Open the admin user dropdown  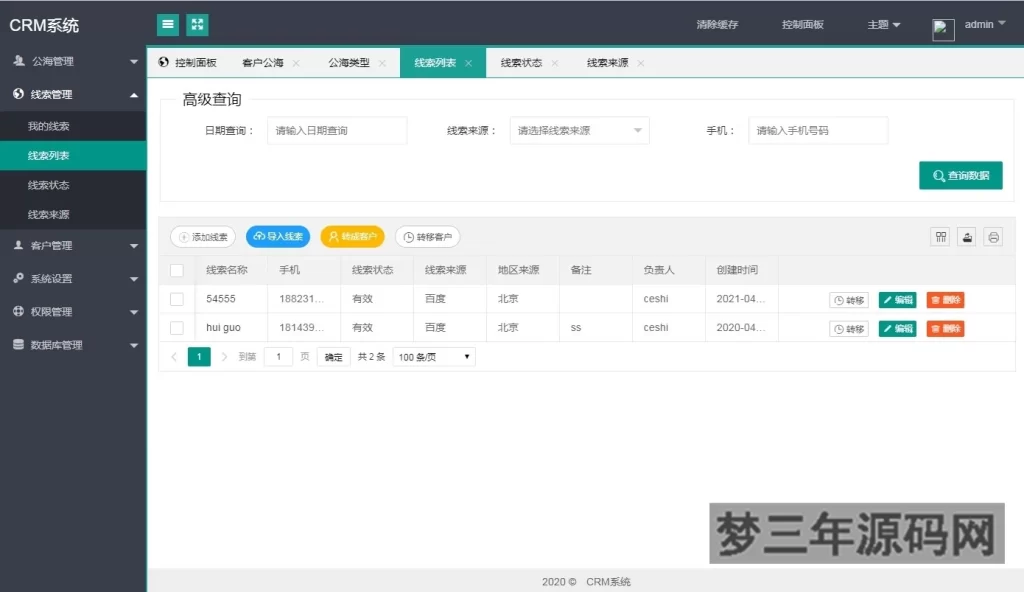pyautogui.click(x=985, y=24)
